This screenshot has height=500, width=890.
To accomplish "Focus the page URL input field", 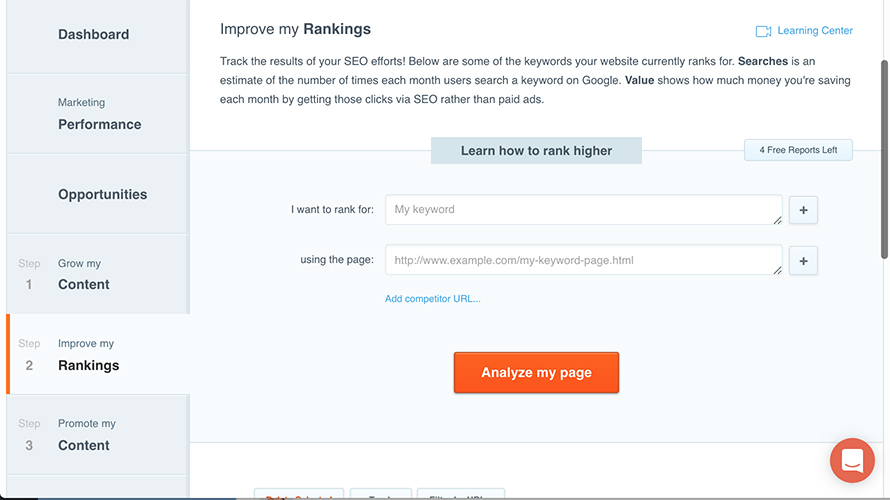I will point(580,261).
